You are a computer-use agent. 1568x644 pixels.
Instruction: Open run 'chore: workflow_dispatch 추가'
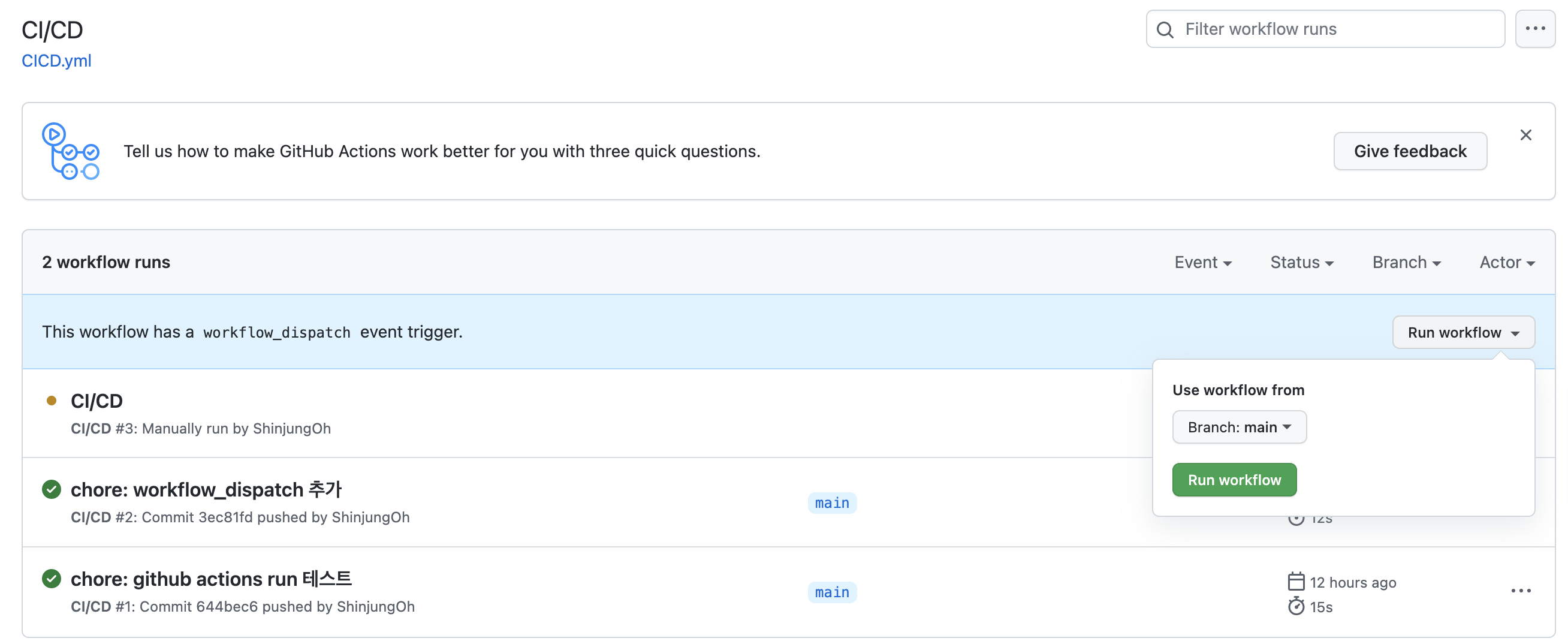coord(206,489)
